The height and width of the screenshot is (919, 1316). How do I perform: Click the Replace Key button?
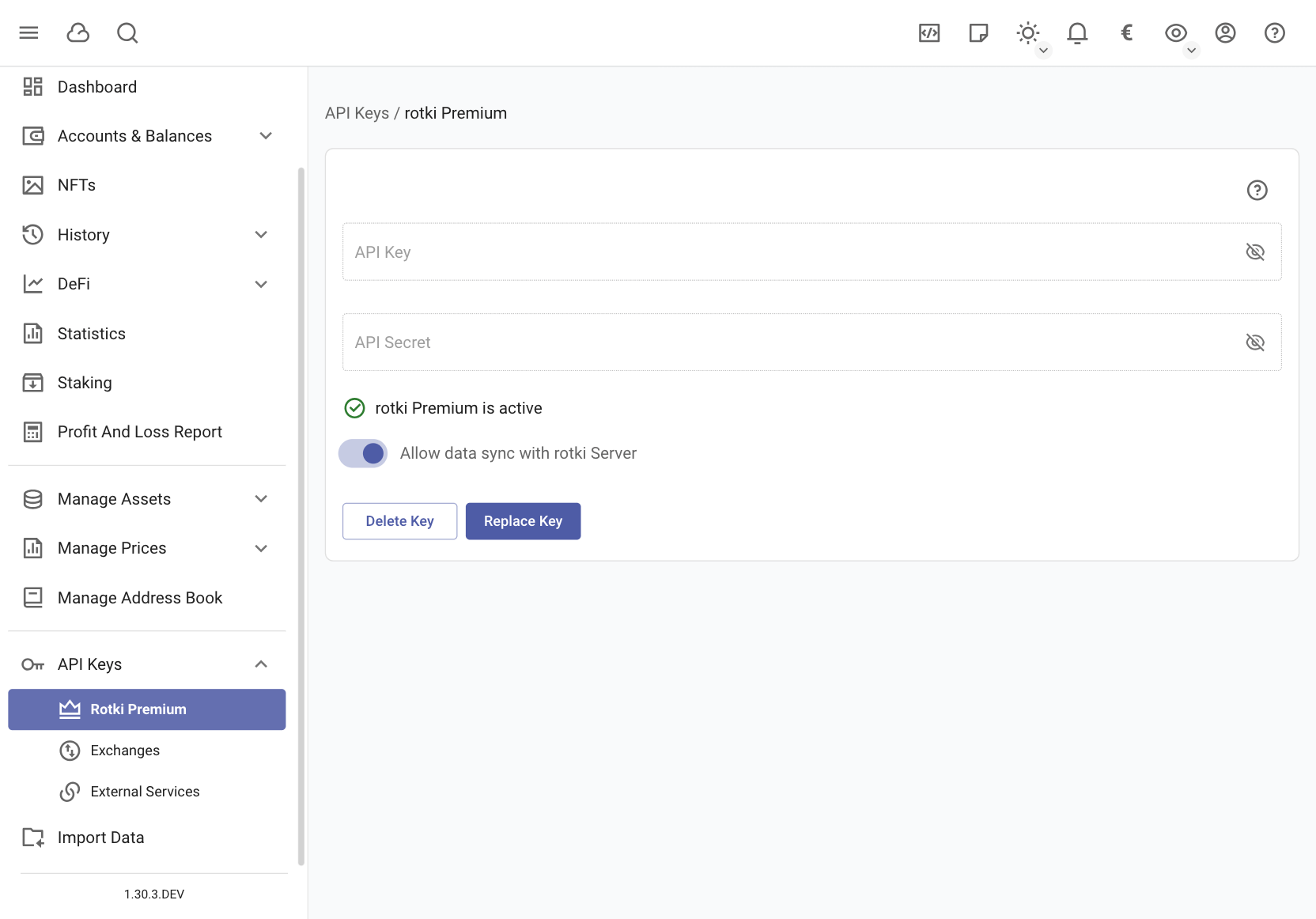(523, 521)
